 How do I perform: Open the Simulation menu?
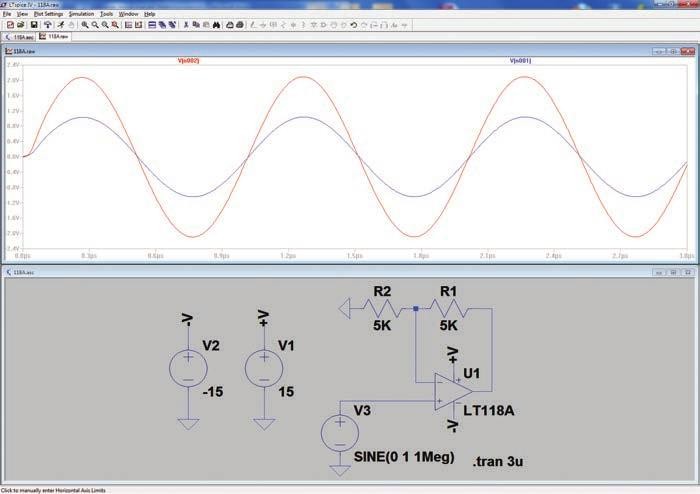[x=81, y=14]
